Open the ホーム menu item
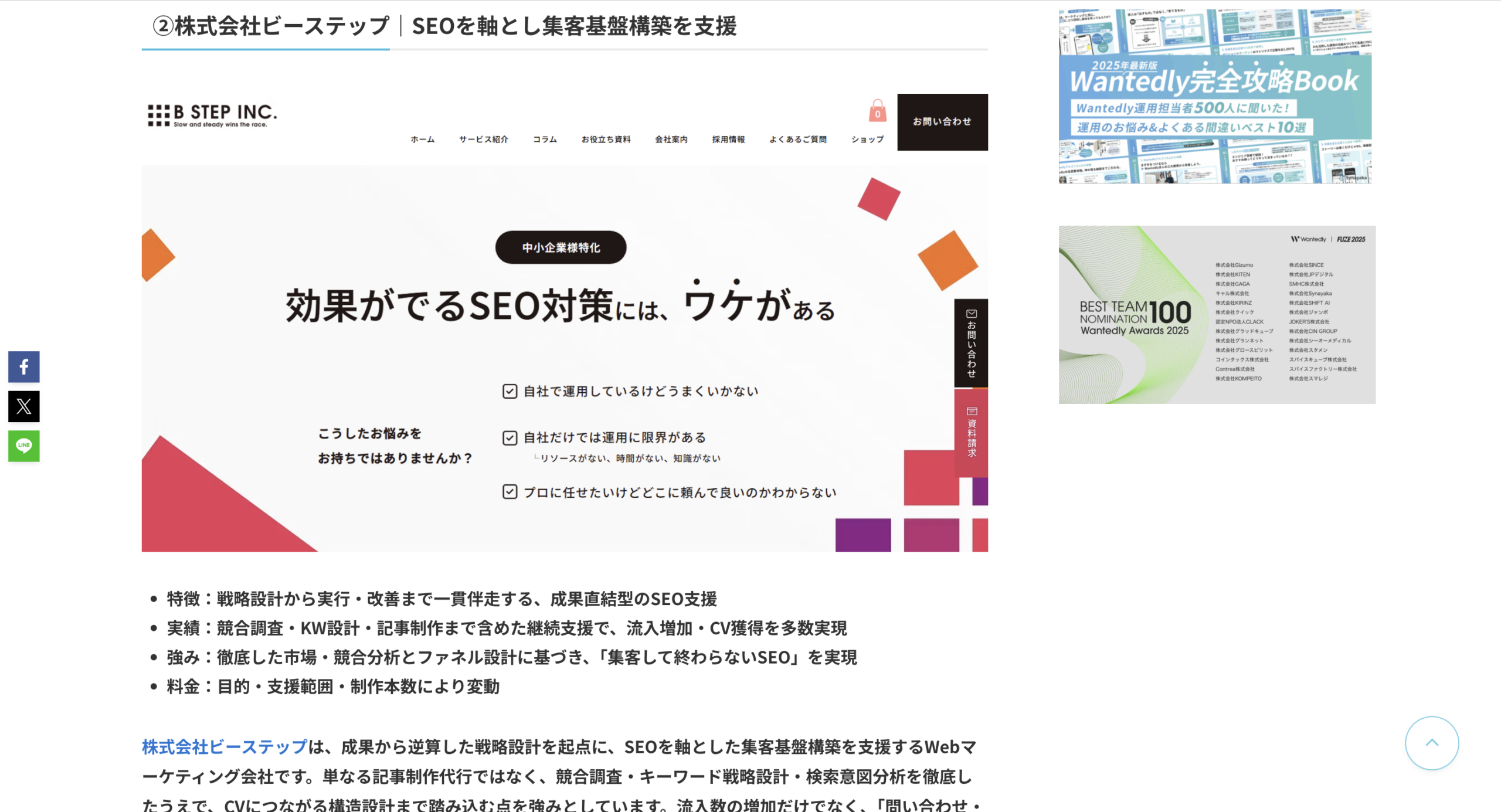Image resolution: width=1501 pixels, height=812 pixels. coord(422,140)
